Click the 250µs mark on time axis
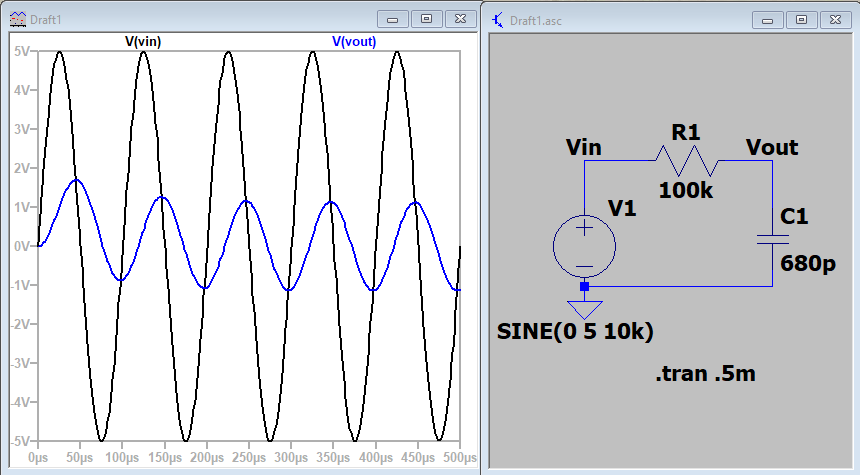 click(x=249, y=457)
